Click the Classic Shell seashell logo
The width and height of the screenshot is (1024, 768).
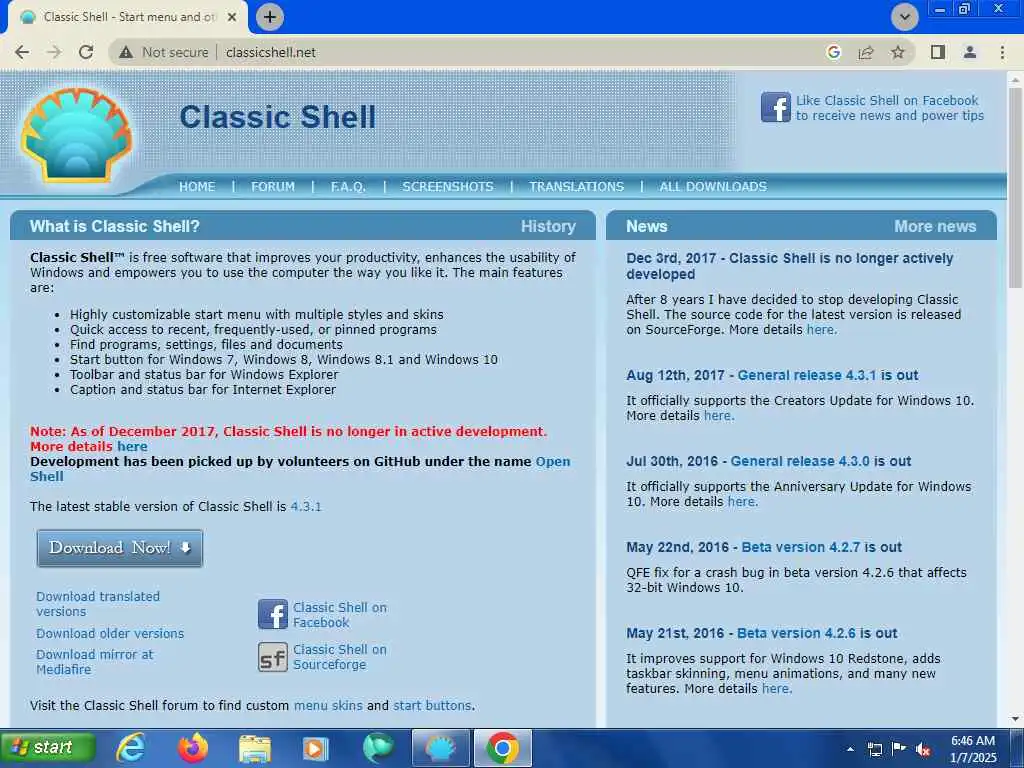coord(76,135)
